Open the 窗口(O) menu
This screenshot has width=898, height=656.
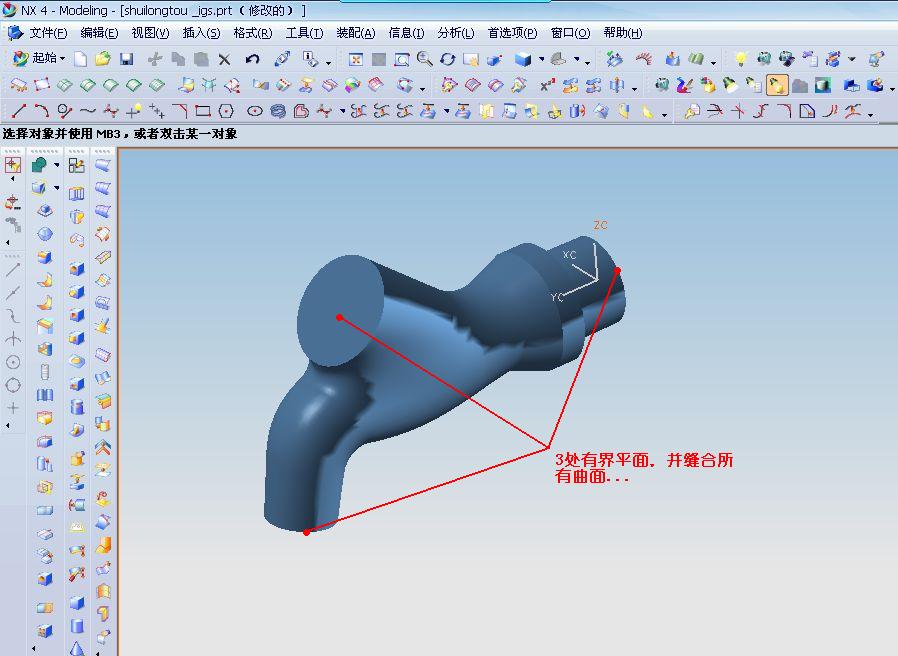click(570, 33)
